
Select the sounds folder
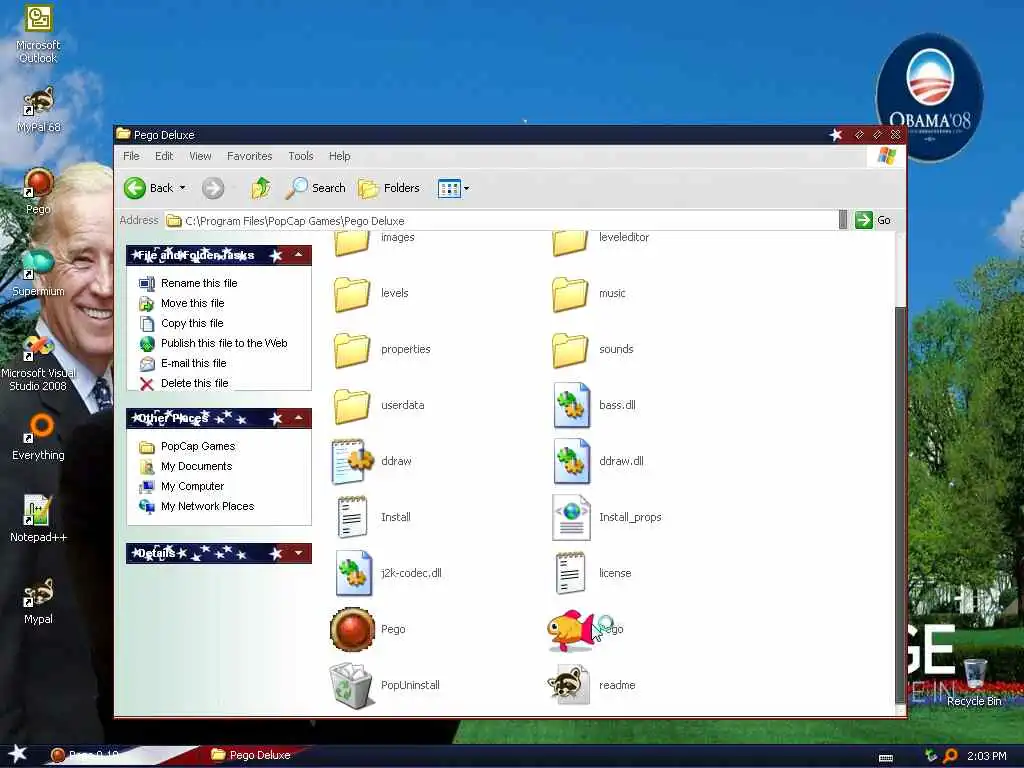pyautogui.click(x=592, y=350)
